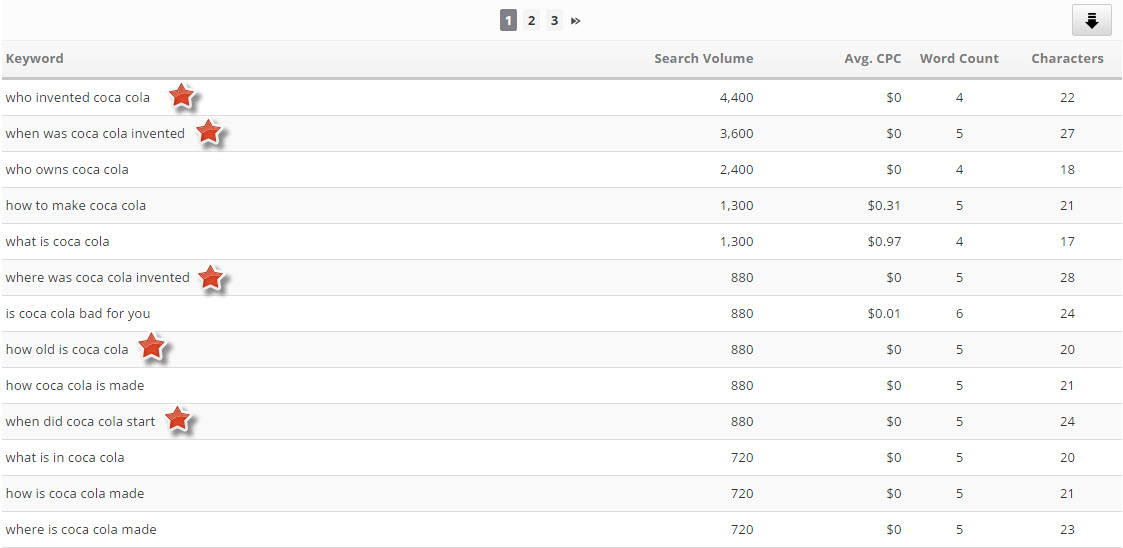Go to next pages with double-arrow icon
The height and width of the screenshot is (548, 1123).
click(x=576, y=20)
